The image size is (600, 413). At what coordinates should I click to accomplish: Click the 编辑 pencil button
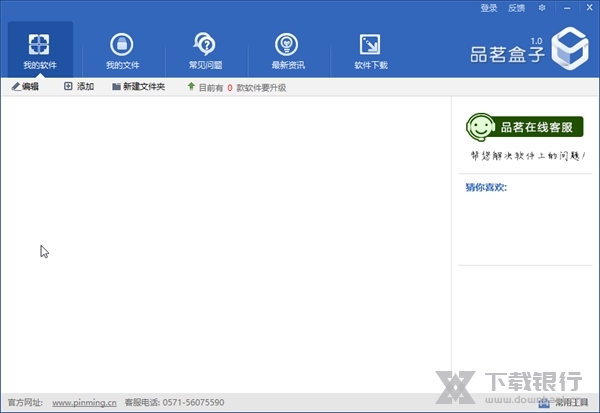[25, 87]
